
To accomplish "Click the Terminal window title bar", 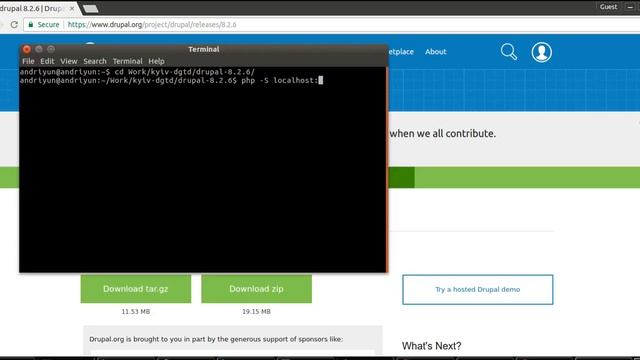I will (x=203, y=49).
